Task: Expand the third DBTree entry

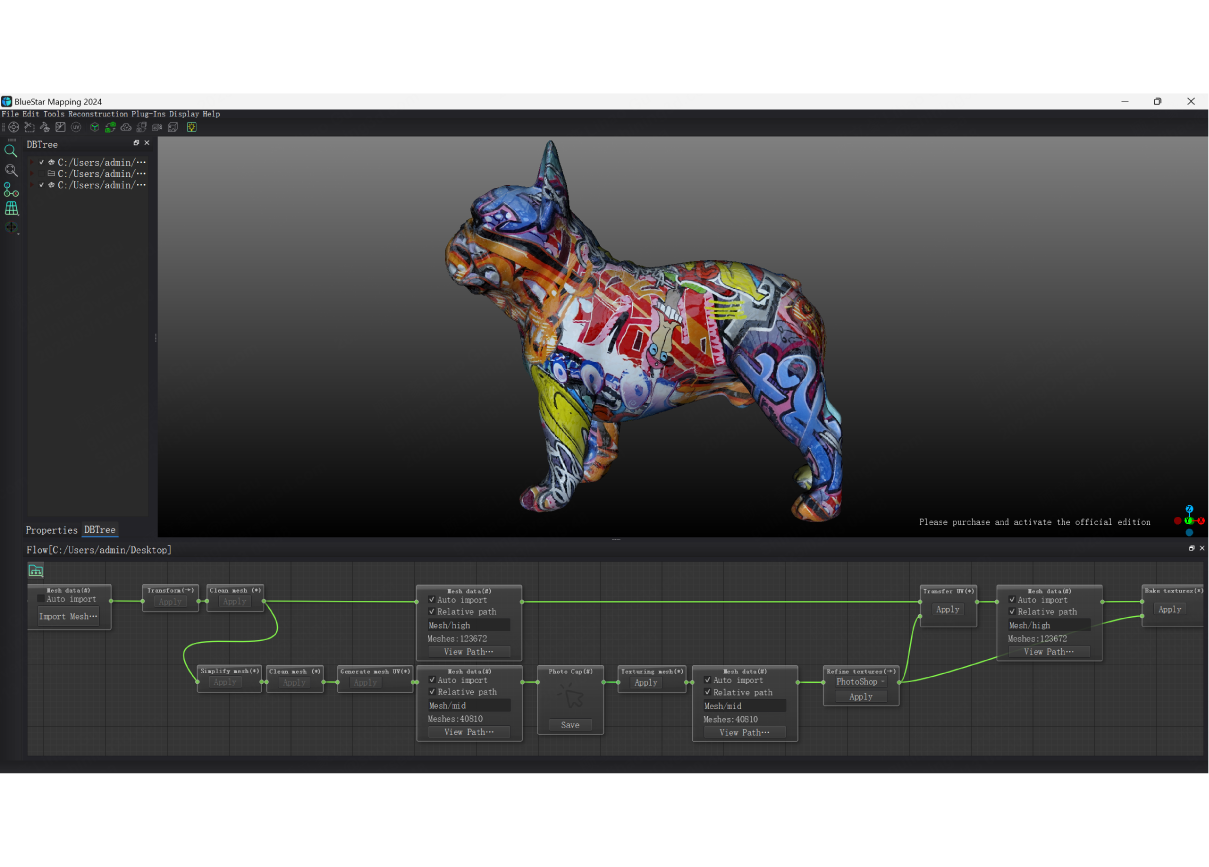Action: (x=31, y=184)
